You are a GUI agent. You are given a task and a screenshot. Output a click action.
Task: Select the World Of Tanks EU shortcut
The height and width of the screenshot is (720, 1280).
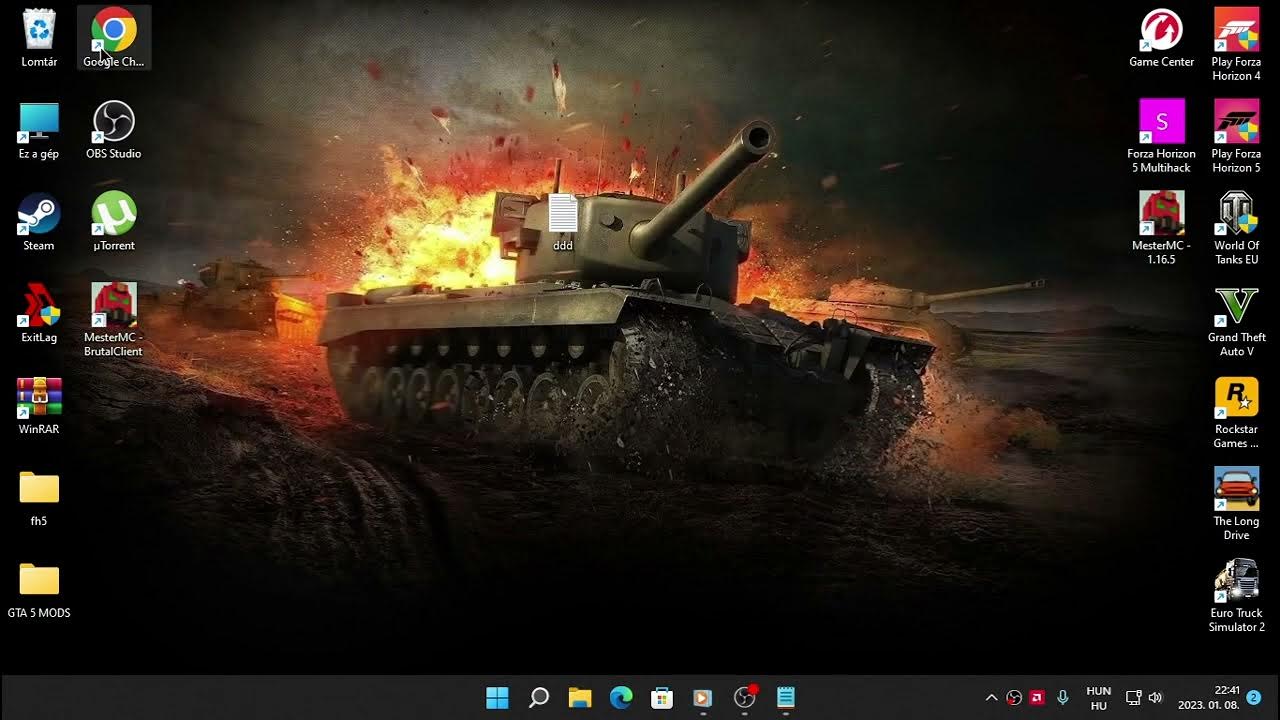point(1236,228)
